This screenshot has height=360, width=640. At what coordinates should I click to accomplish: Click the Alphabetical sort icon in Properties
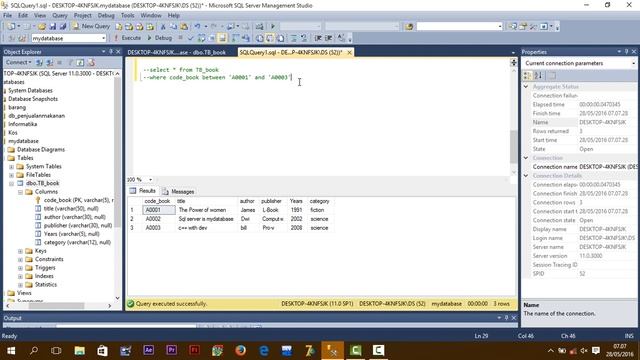[538, 76]
